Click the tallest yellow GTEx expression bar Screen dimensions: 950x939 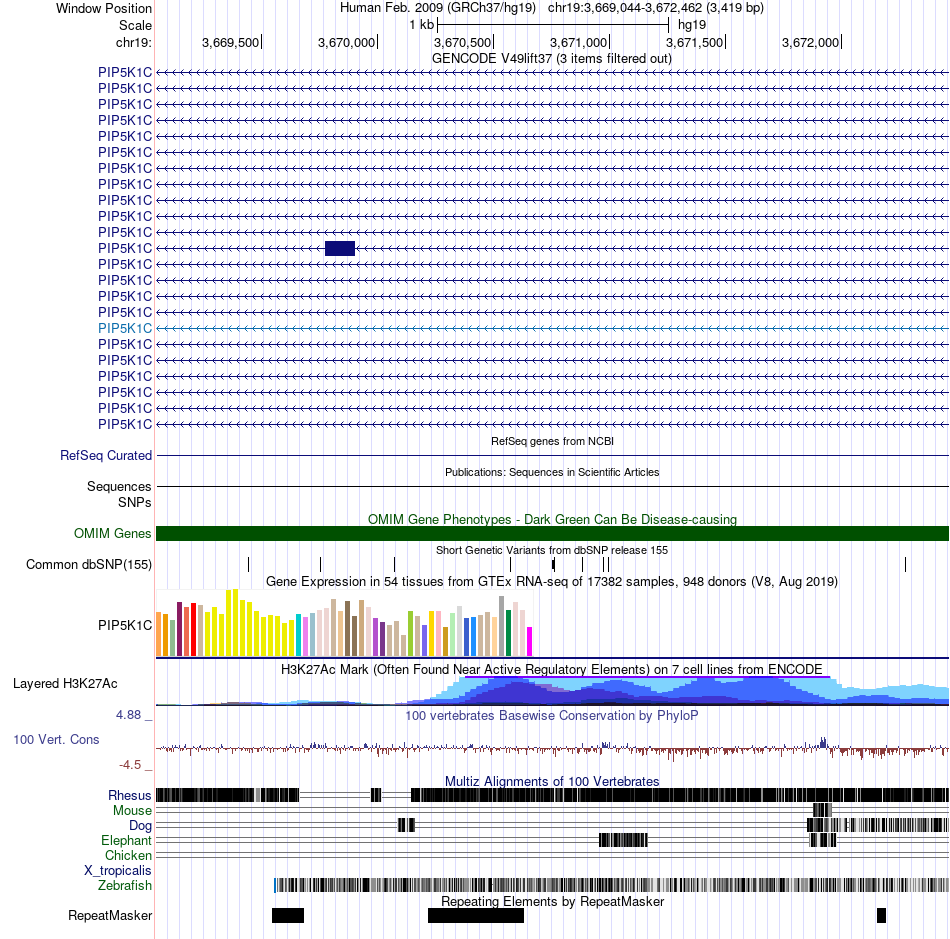[x=235, y=623]
